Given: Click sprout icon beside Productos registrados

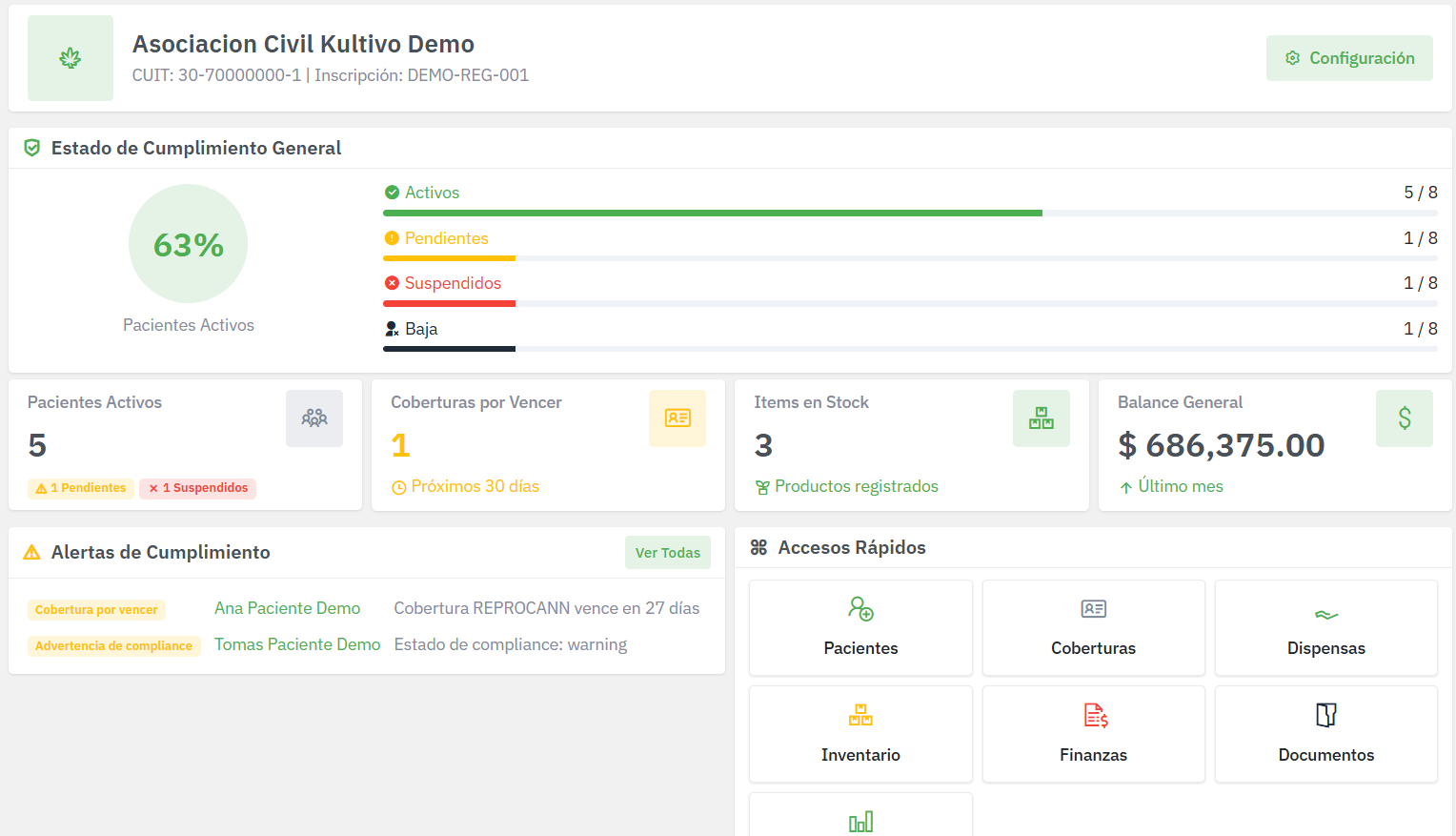Looking at the screenshot, I should click(x=762, y=488).
